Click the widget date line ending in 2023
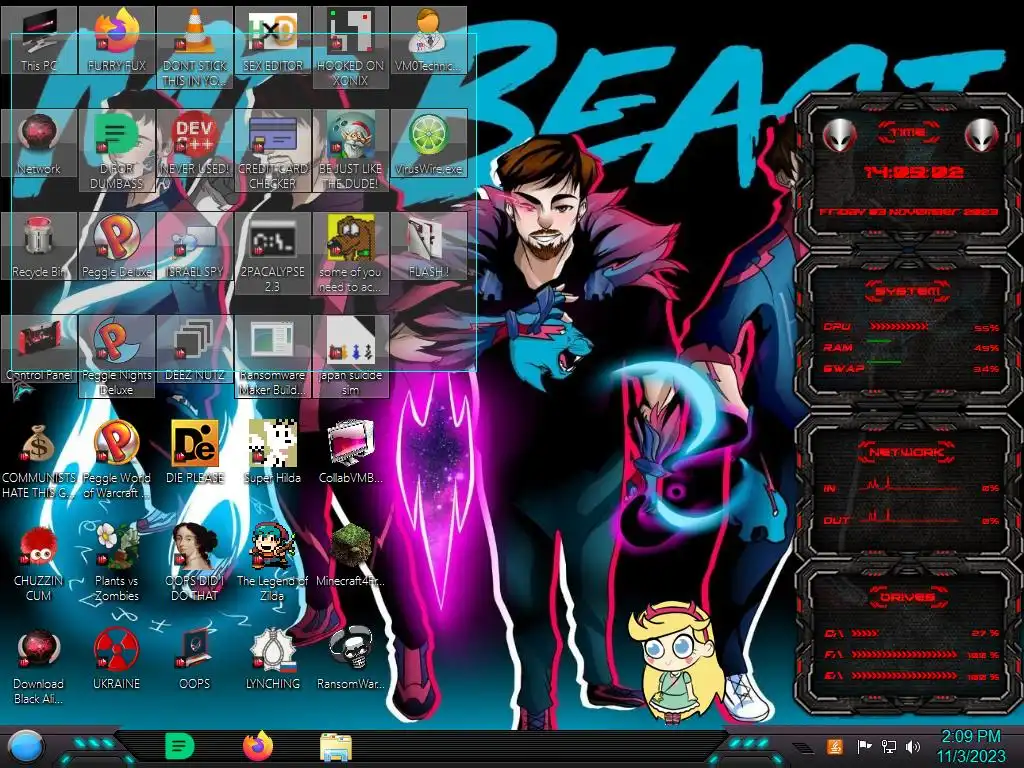The height and width of the screenshot is (768, 1024). click(x=909, y=212)
